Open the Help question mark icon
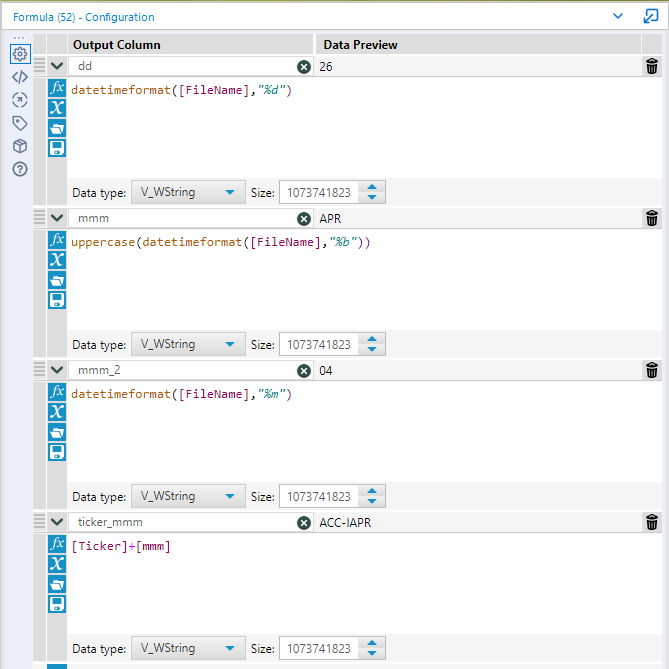This screenshot has height=669, width=669. pos(20,169)
